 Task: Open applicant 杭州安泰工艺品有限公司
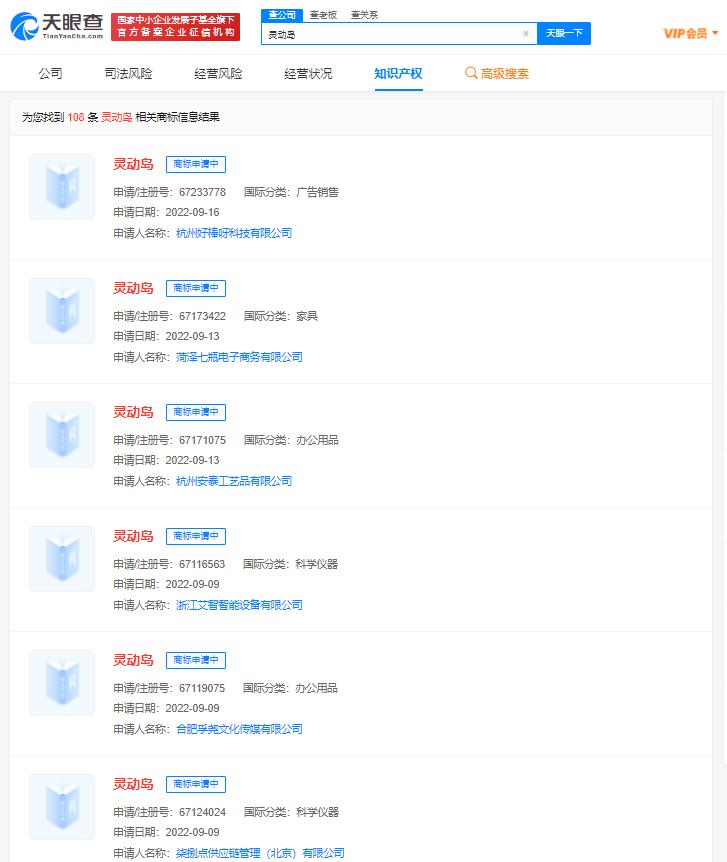234,481
